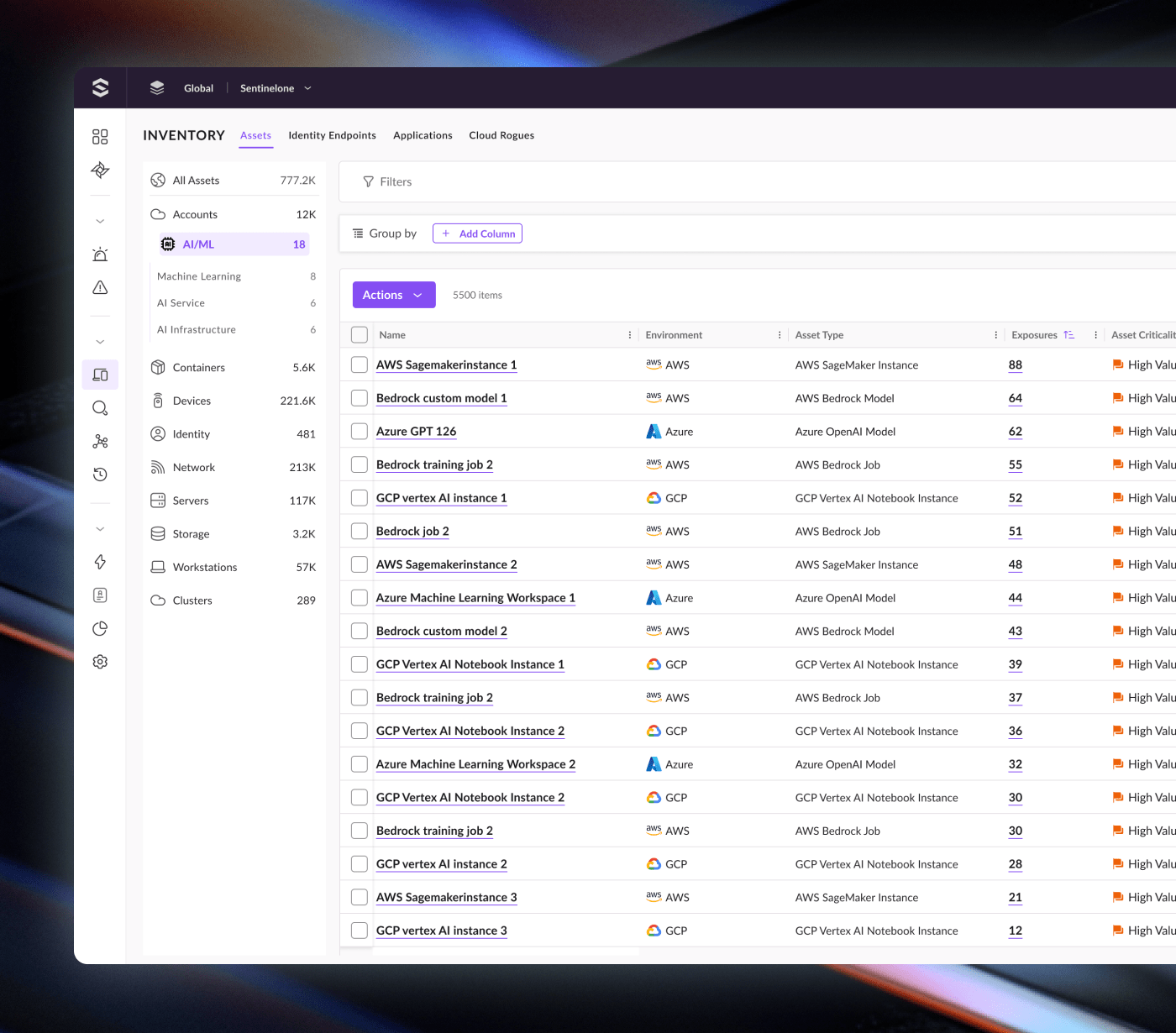The height and width of the screenshot is (1033, 1176).
Task: Click the search magnifier icon in sidebar
Action: point(100,408)
